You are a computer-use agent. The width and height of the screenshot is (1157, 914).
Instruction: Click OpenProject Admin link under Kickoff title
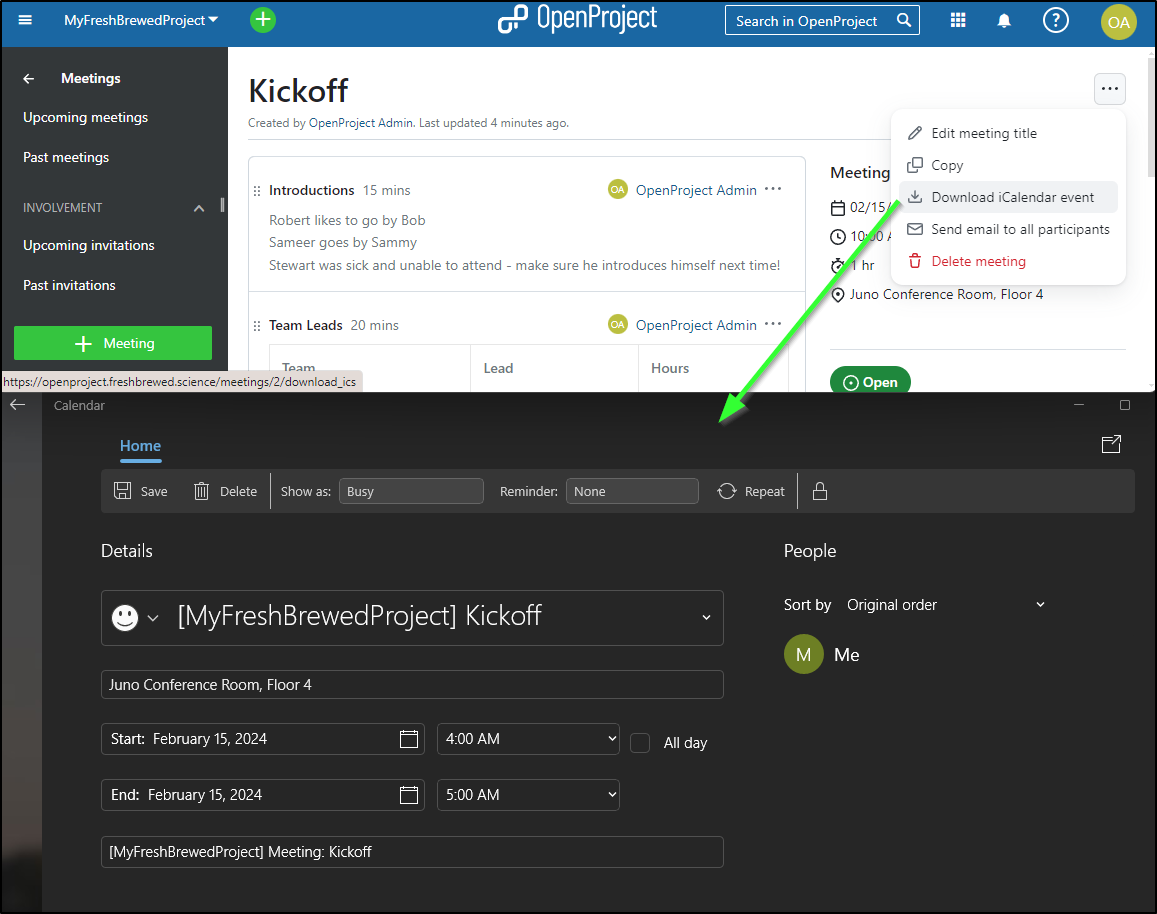pos(360,123)
